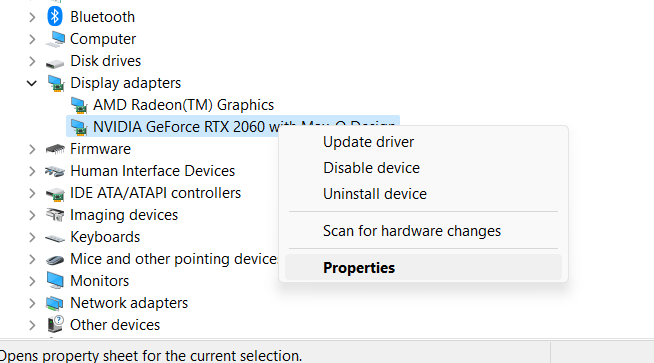
Task: Click the AMD Radeon graphics adapter icon
Action: tap(78, 105)
